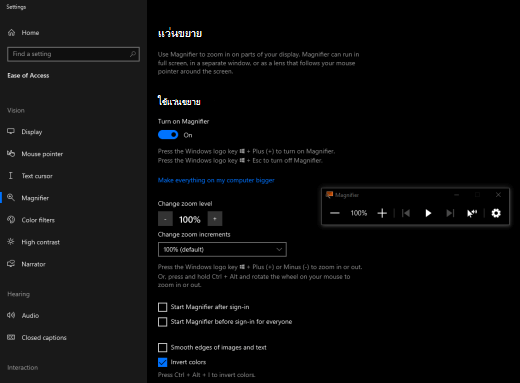Image resolution: width=520 pixels, height=383 pixels.
Task: Open Make everything on my computer bigger link
Action: point(216,180)
